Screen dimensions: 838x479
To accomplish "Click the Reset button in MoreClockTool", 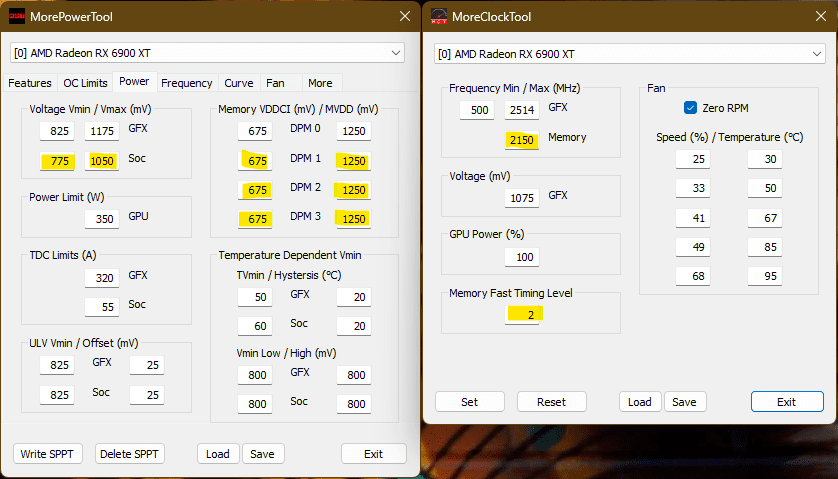I will (552, 401).
